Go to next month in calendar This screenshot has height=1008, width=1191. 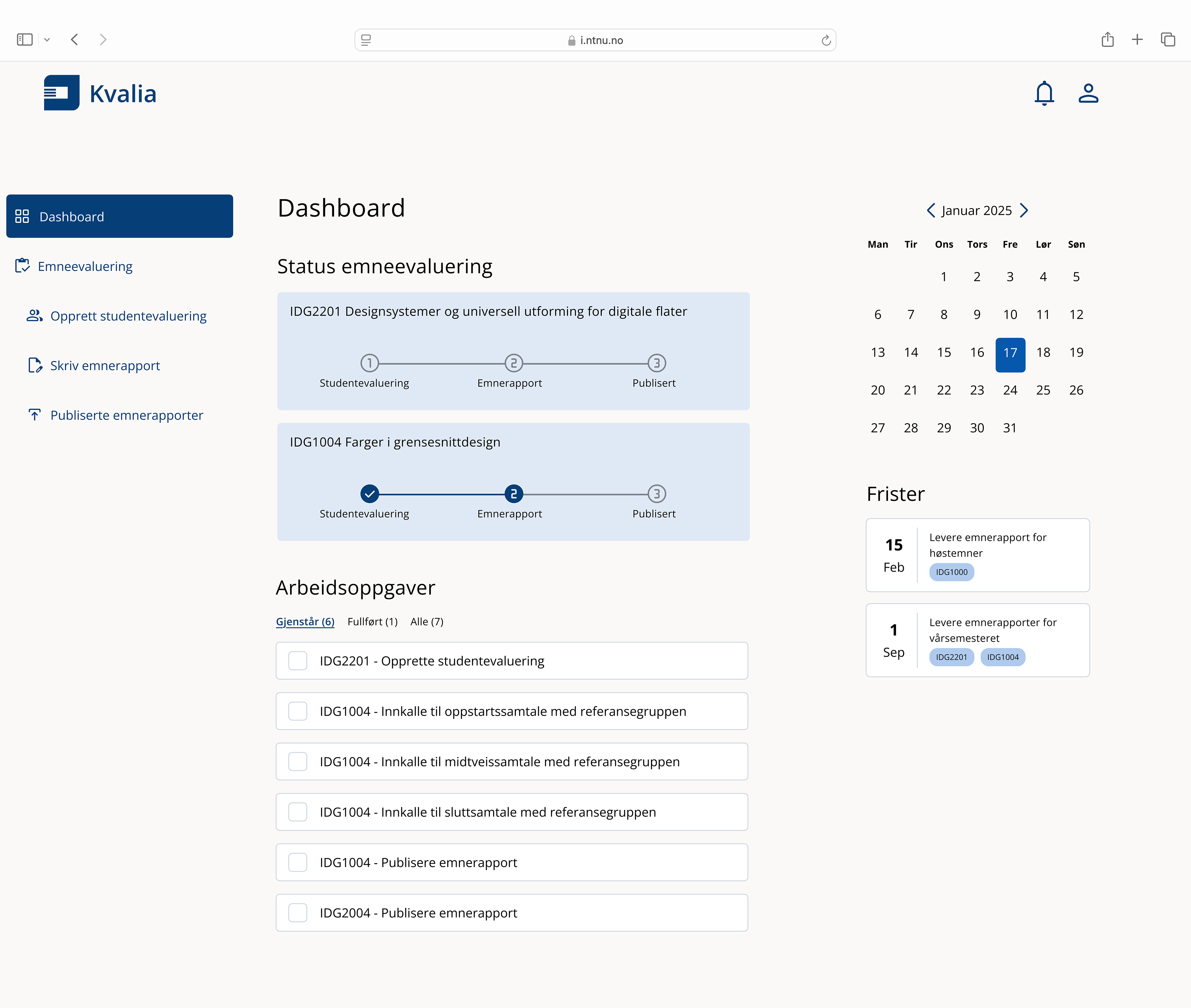tap(1024, 210)
